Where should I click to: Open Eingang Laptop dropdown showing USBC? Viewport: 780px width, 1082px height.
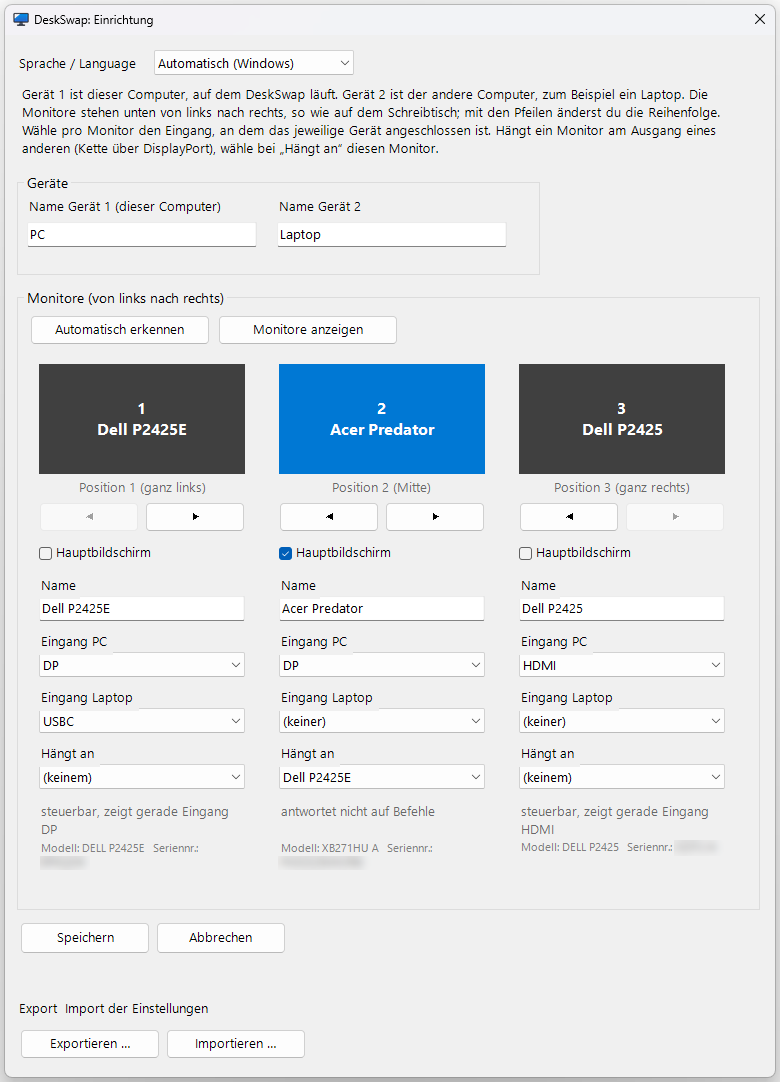pyautogui.click(x=142, y=721)
